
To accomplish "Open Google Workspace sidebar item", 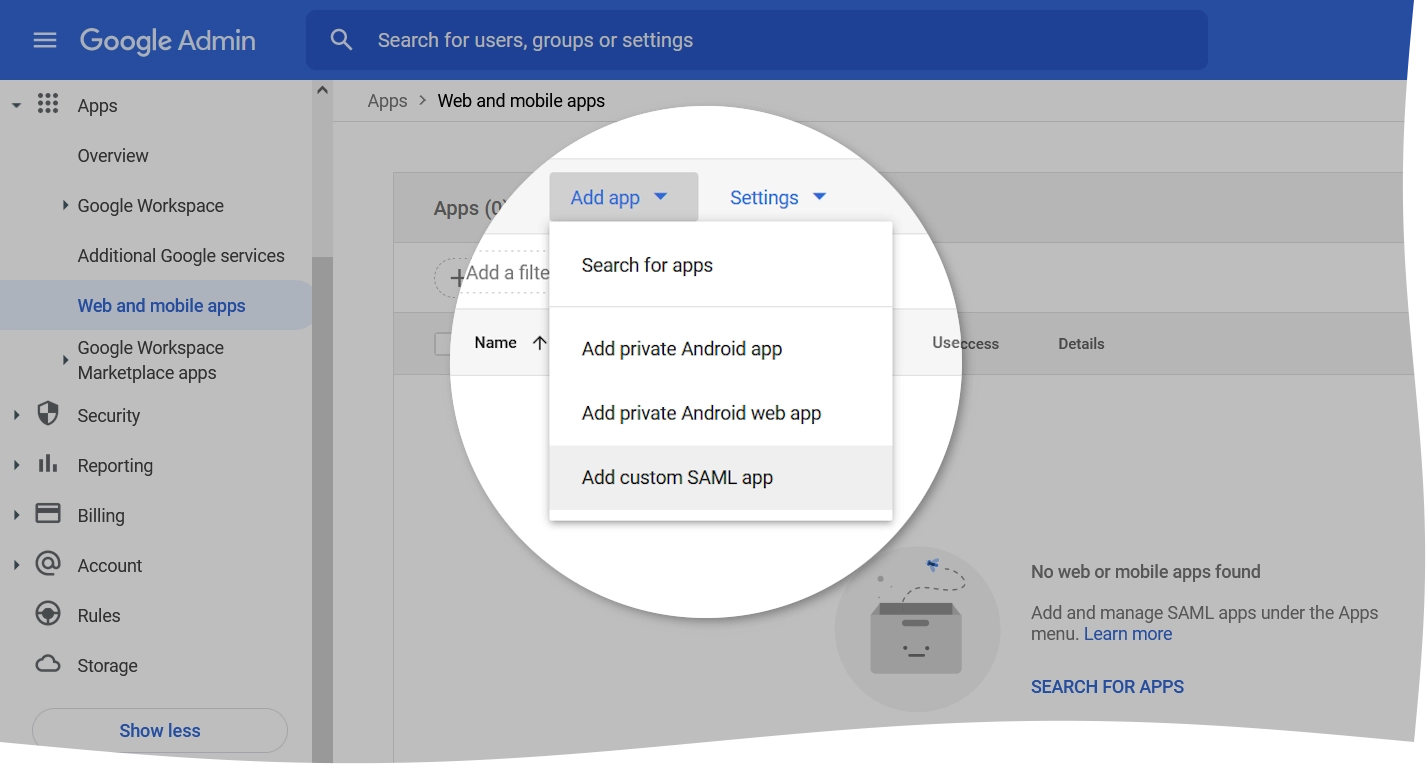I will [x=151, y=205].
